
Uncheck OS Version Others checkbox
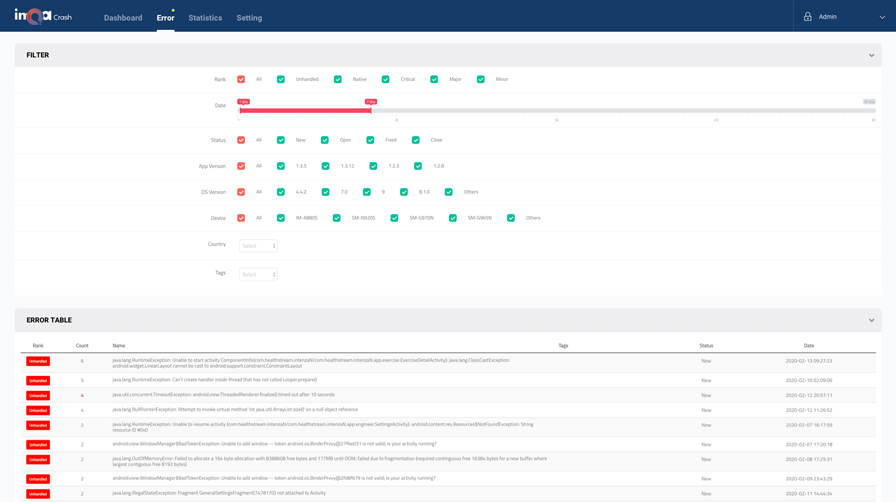point(449,192)
